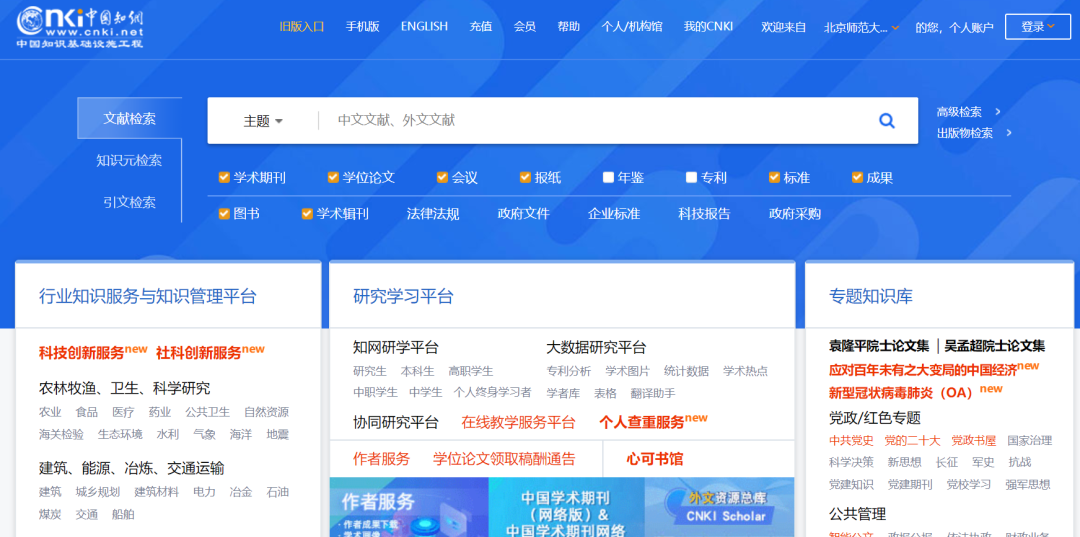Uncheck the 报纸 checkbox
This screenshot has height=537, width=1080.
(x=526, y=178)
